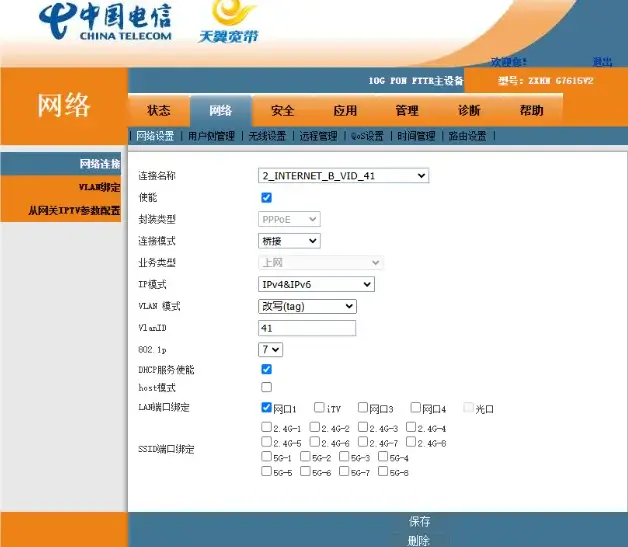Check the 5G-8 SSID checkbox
This screenshot has width=628, height=547.
tap(383, 471)
